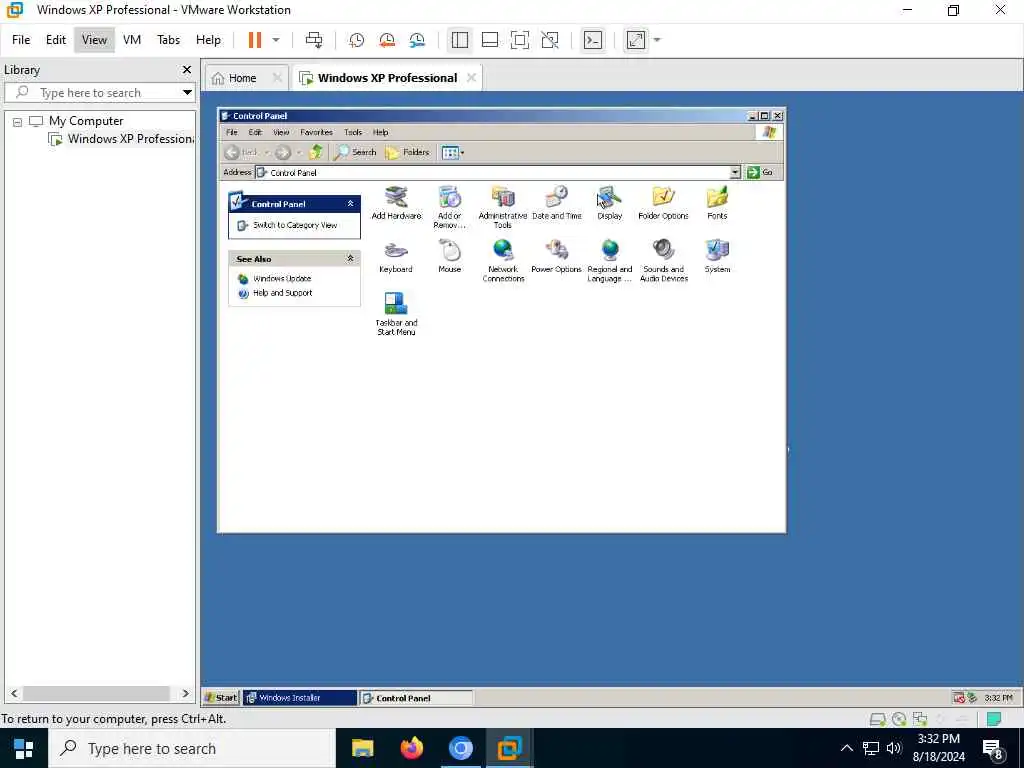The width and height of the screenshot is (1024, 768).
Task: Open the stretch guest dropdown arrow
Action: click(657, 40)
